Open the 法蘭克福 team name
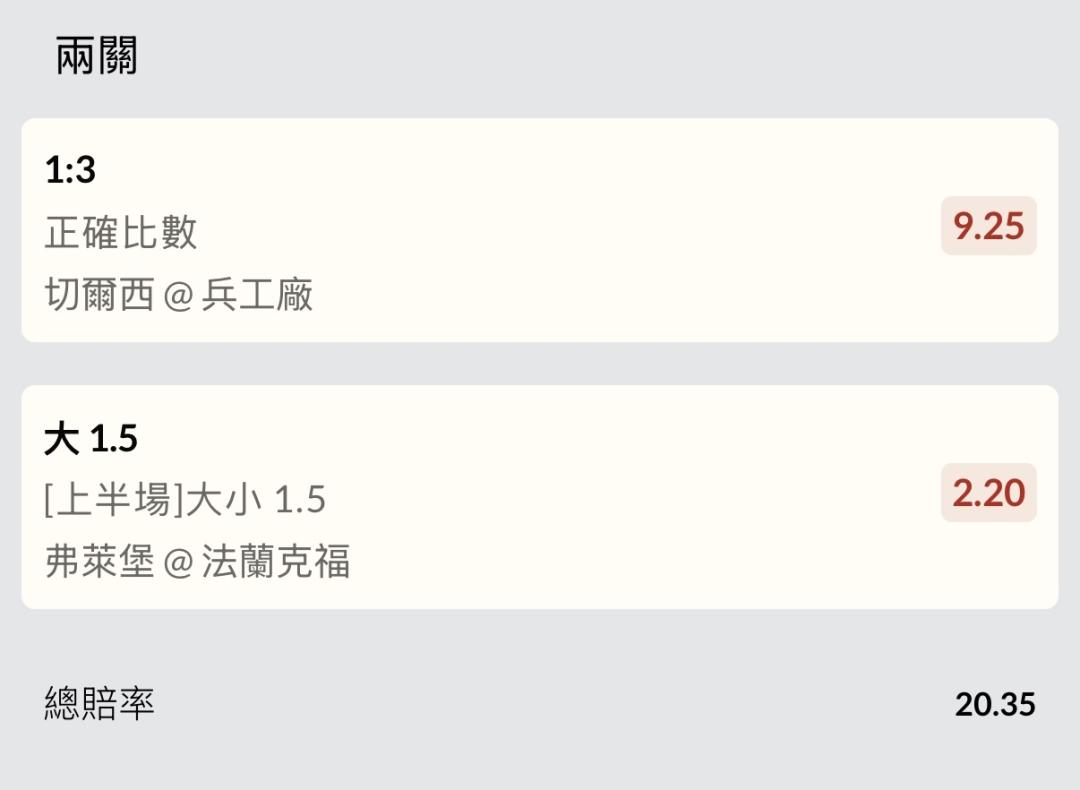The width and height of the screenshot is (1080, 790). (x=276, y=562)
